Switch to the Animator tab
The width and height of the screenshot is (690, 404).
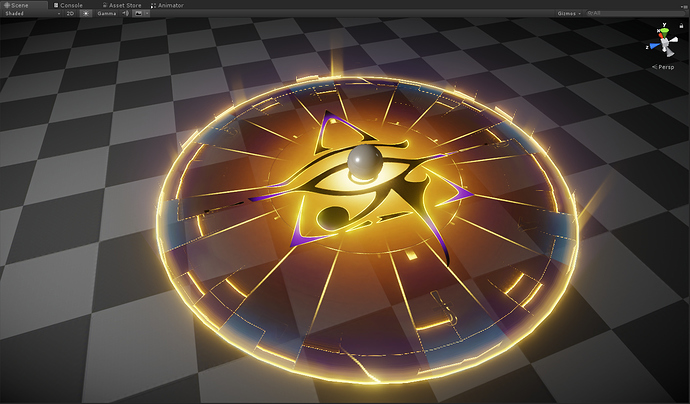pos(167,5)
